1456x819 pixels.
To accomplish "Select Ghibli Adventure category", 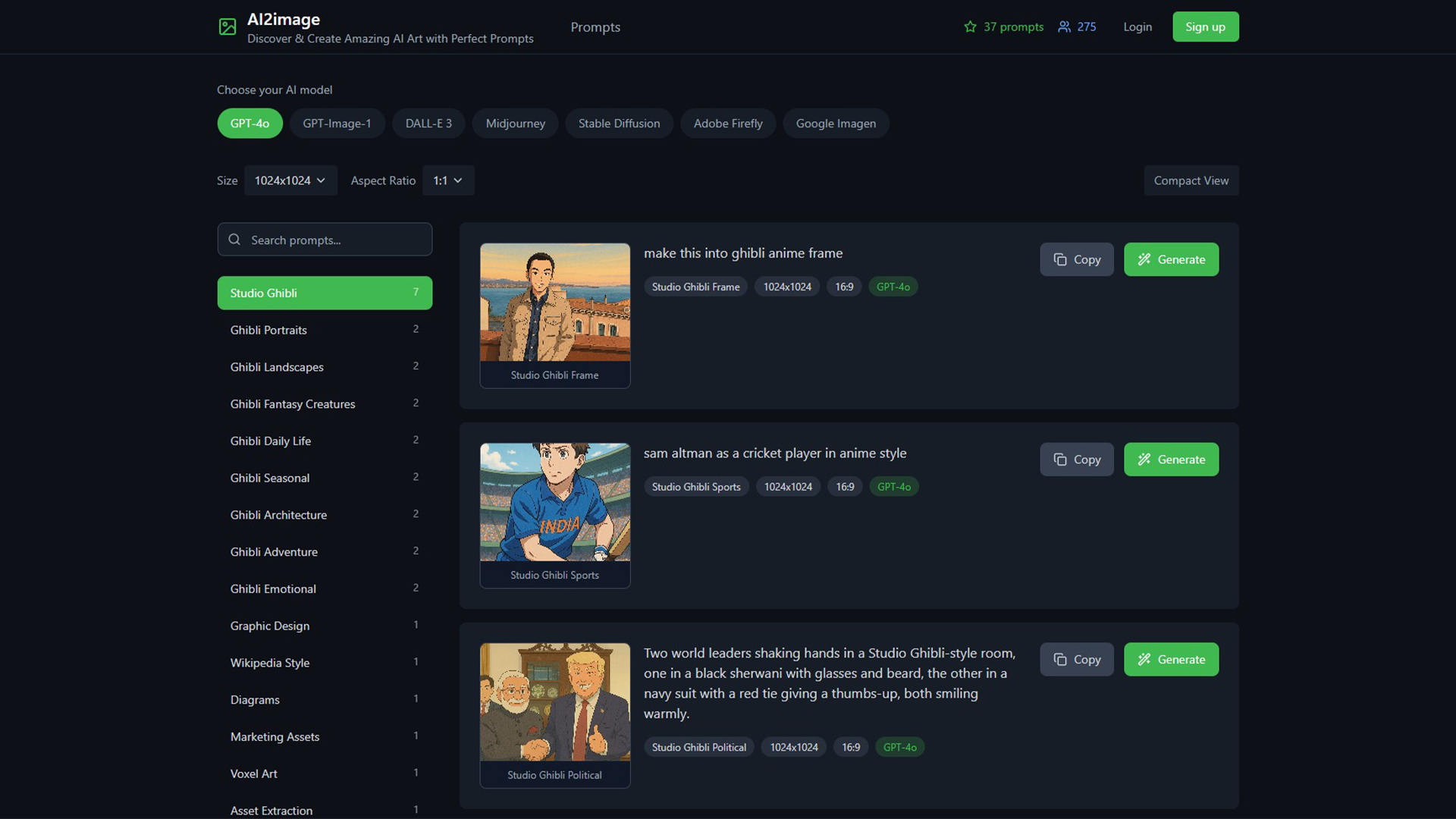I will click(325, 552).
